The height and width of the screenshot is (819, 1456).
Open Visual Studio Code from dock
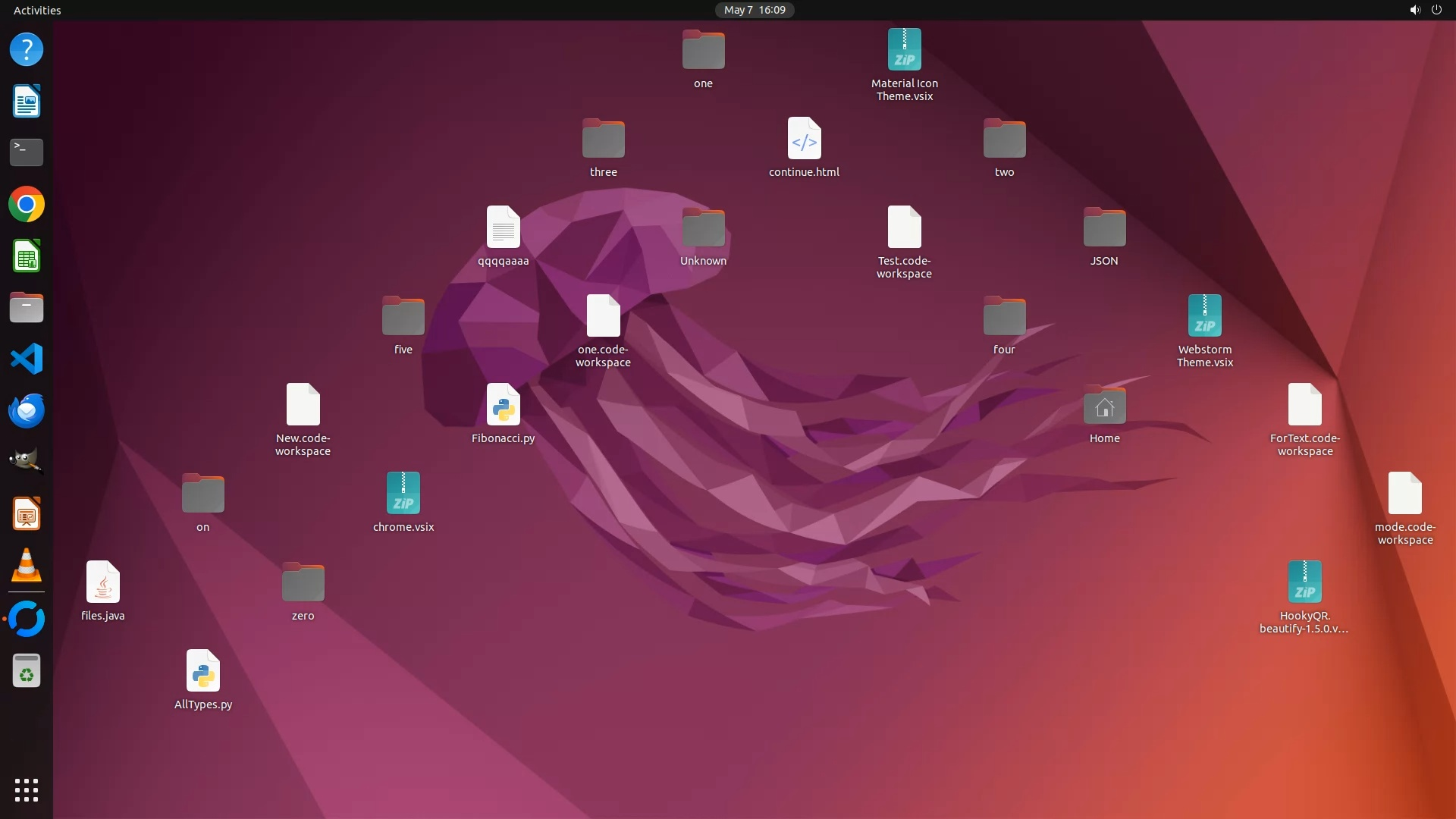pyautogui.click(x=27, y=359)
